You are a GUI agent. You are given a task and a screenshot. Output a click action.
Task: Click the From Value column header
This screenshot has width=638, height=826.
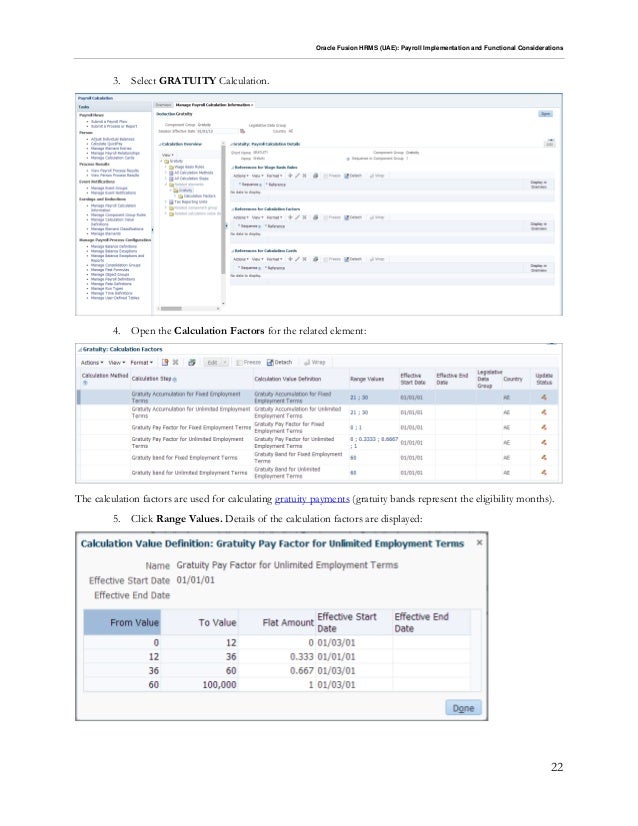(122, 622)
